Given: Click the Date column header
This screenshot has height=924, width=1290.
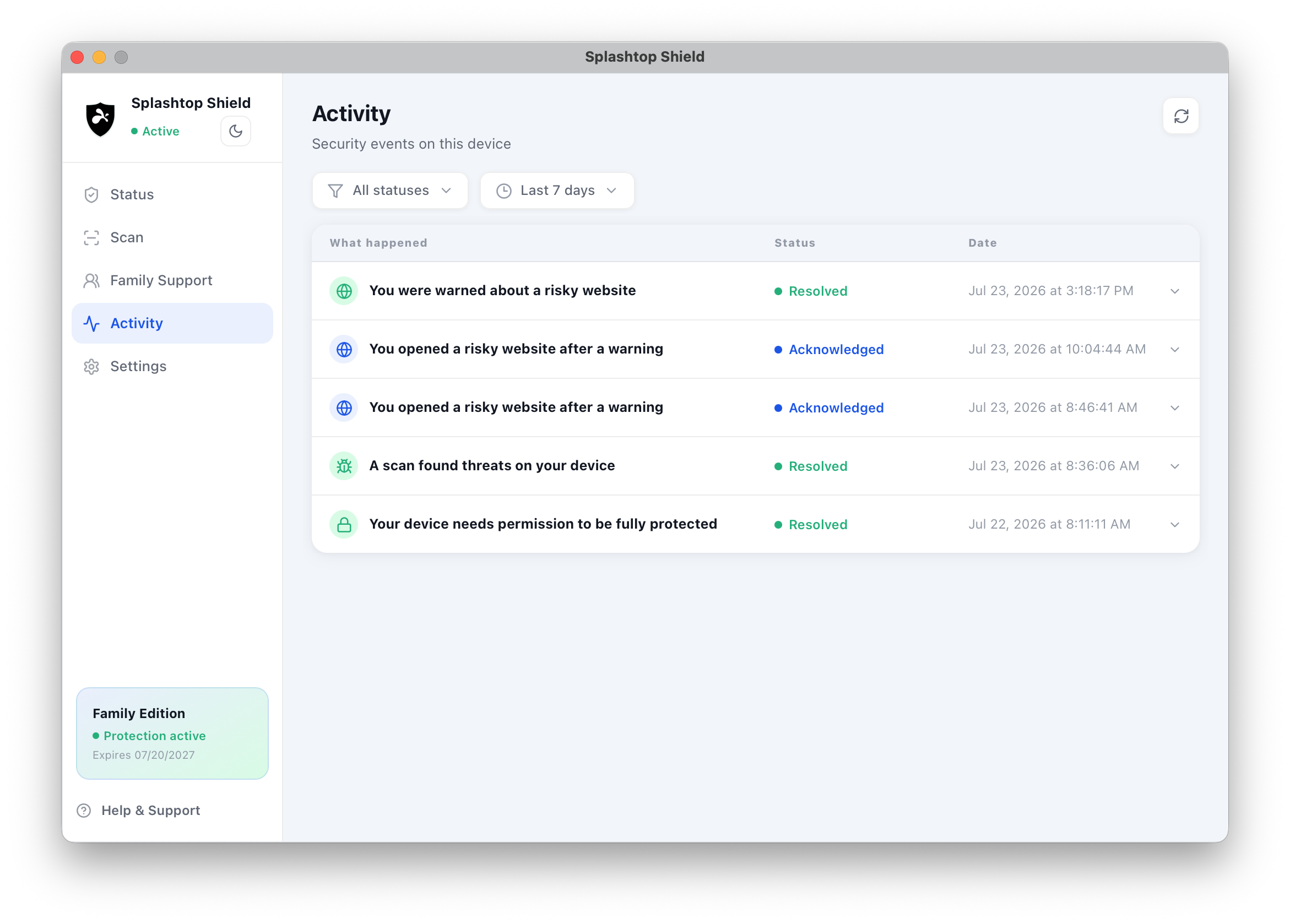Looking at the screenshot, I should coord(982,243).
